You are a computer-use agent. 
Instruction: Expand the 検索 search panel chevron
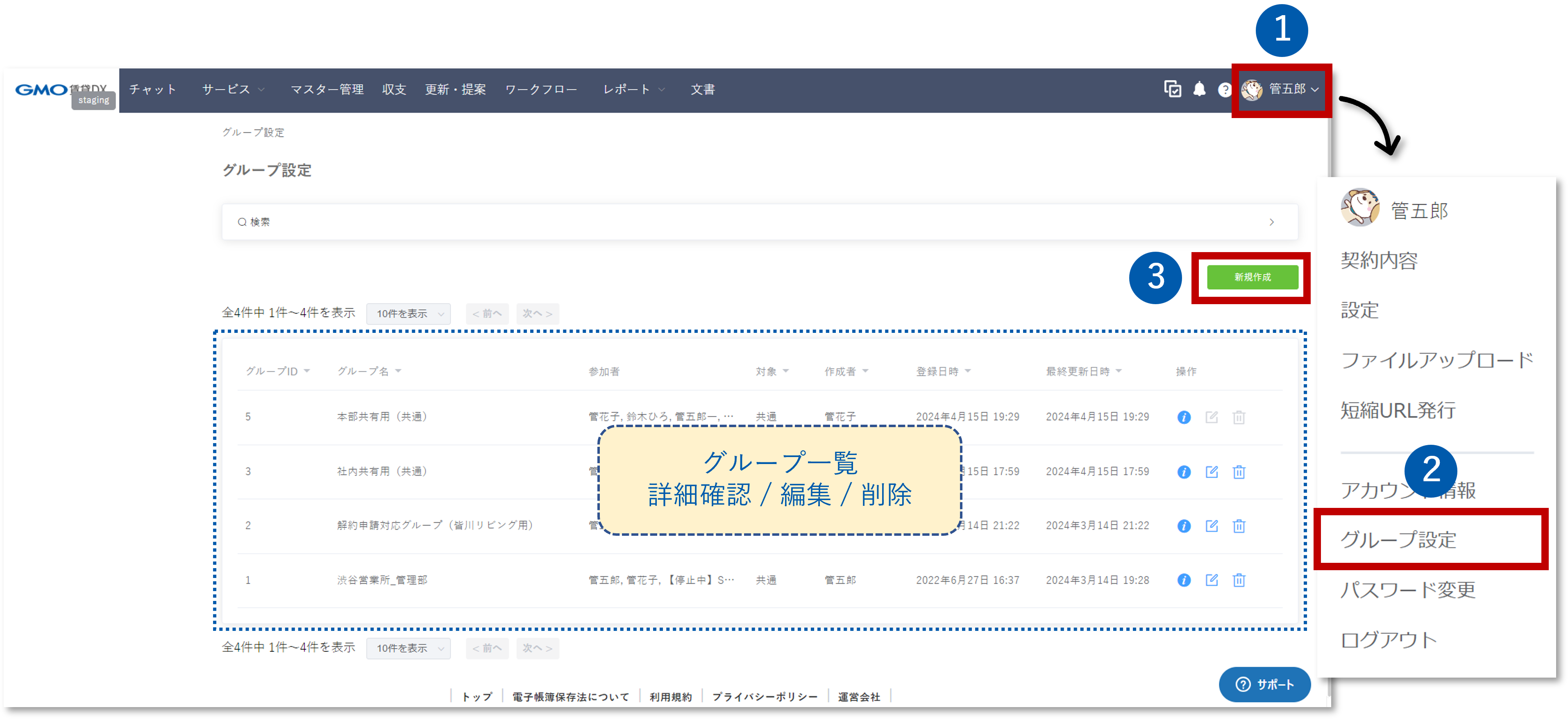click(1271, 222)
